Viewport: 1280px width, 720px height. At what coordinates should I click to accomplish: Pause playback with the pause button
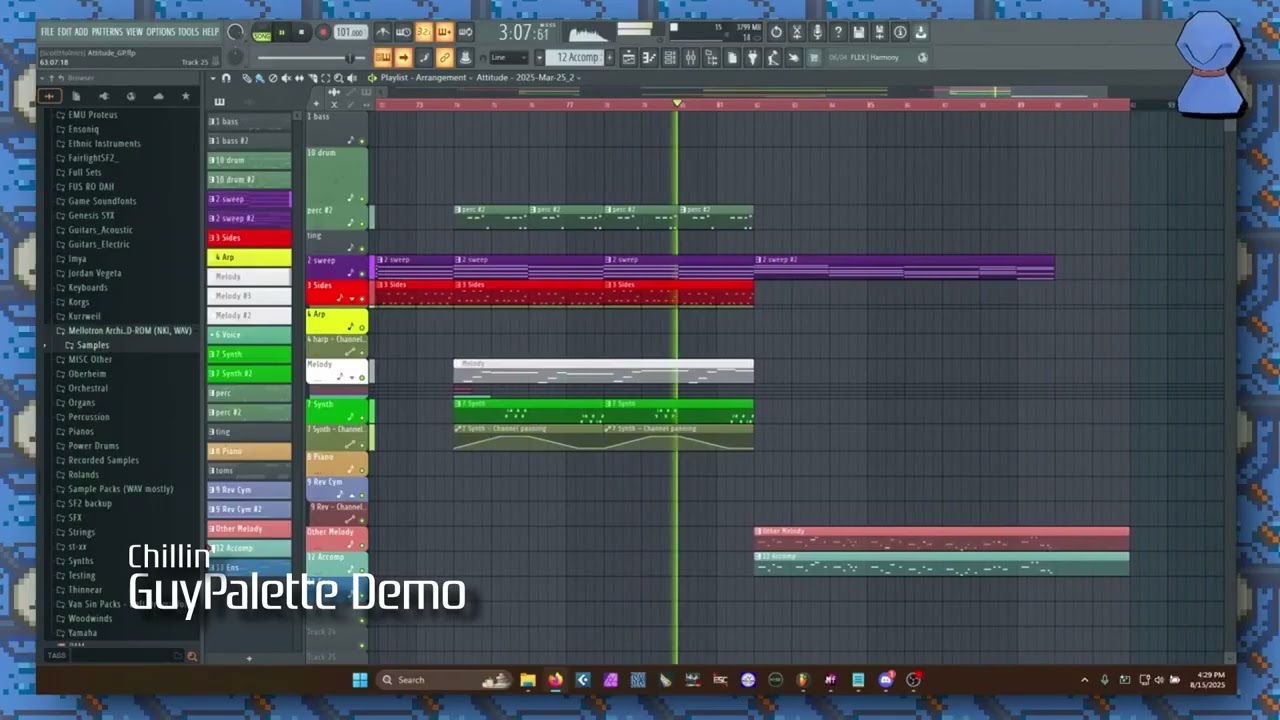click(282, 32)
